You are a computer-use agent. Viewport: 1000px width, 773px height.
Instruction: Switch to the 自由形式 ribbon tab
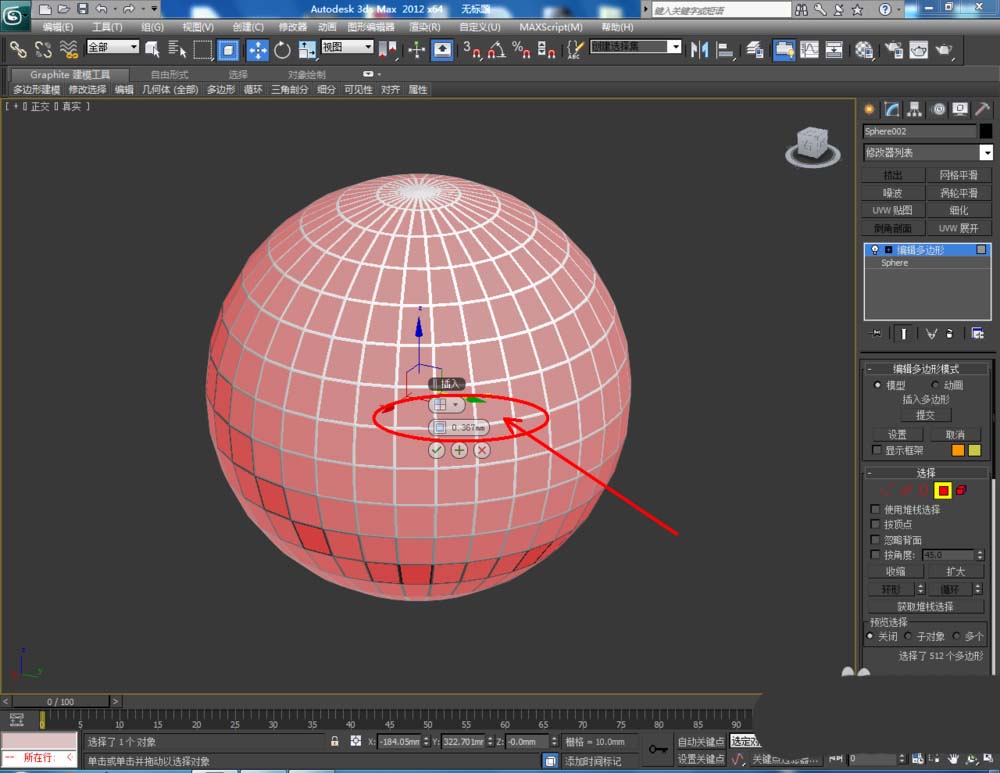tap(169, 75)
